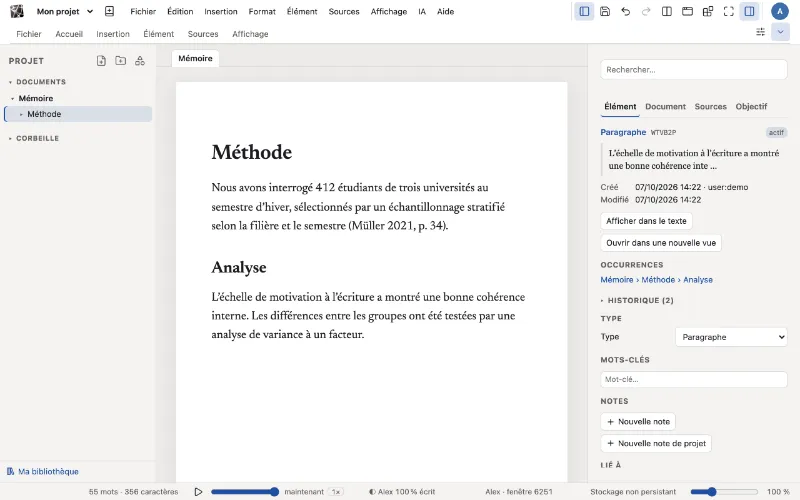Switch to the Élément inspector tab

[620, 107]
